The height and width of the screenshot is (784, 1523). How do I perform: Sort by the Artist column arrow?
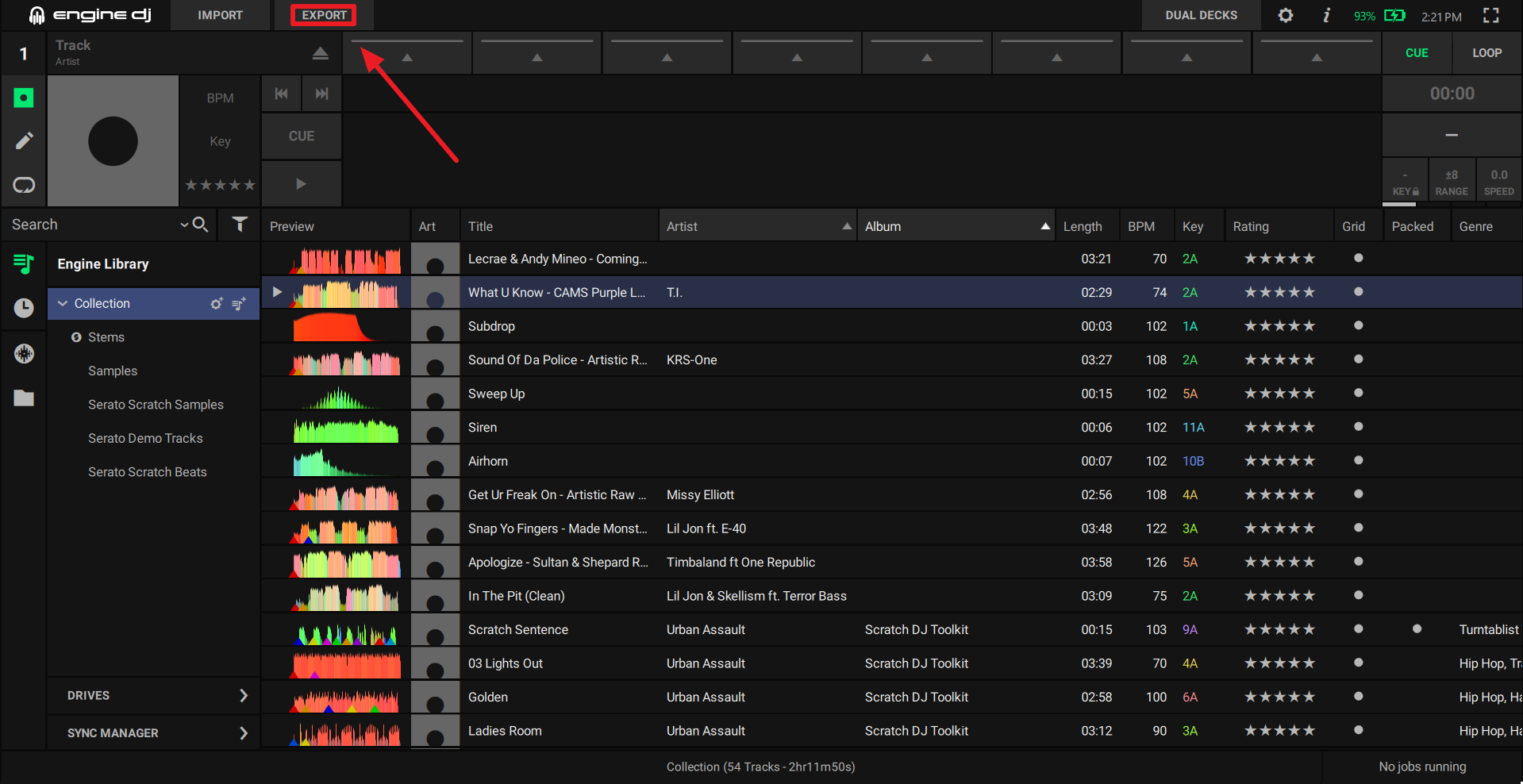pyautogui.click(x=847, y=226)
